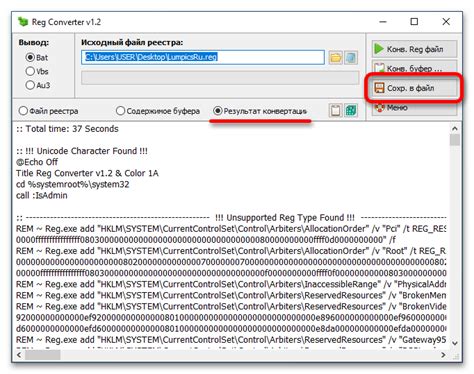Click the vertical scrollbar thumb
This screenshot has height=374, width=474.
455,140
